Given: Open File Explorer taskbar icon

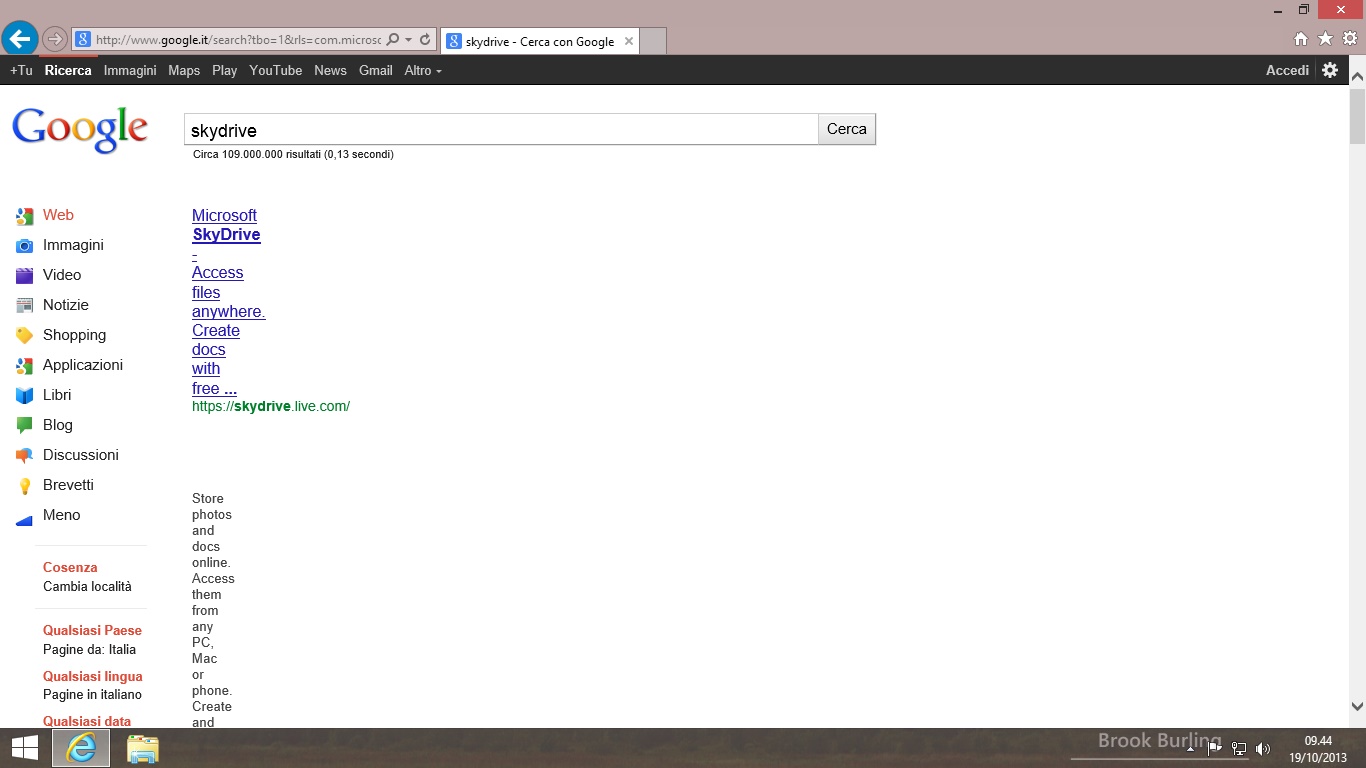Looking at the screenshot, I should 143,749.
